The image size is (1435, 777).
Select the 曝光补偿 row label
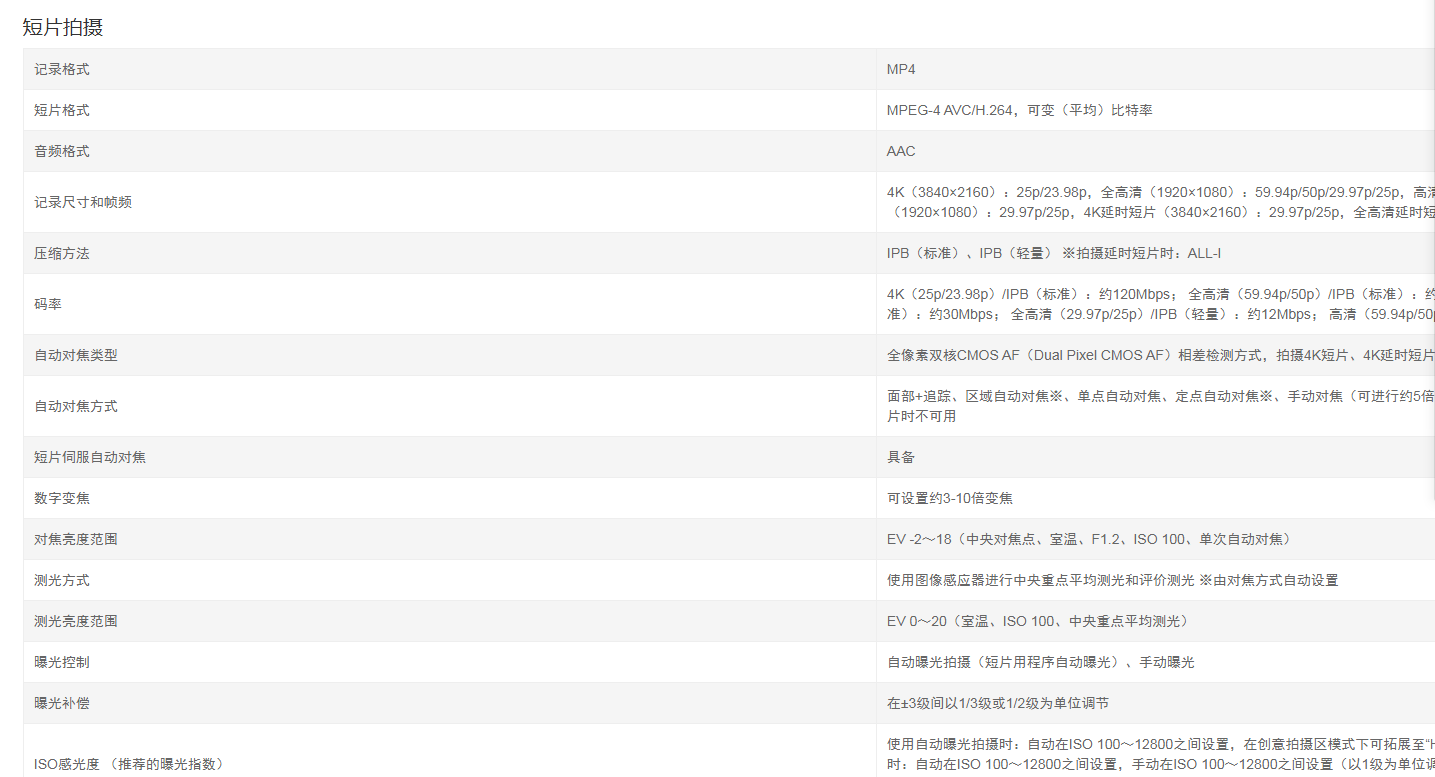62,703
